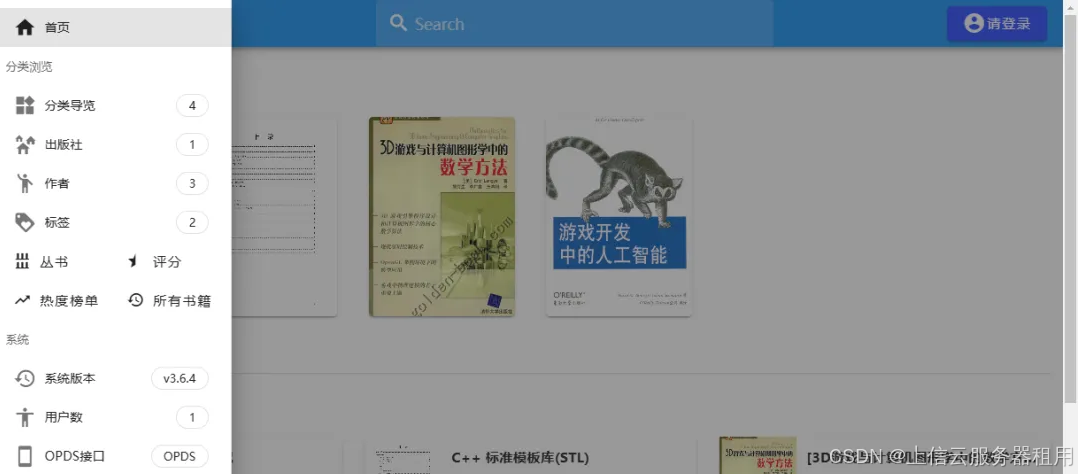Viewport: 1078px width, 474px height.
Task: Click the account avatar icon in 请登录
Action: 974,23
